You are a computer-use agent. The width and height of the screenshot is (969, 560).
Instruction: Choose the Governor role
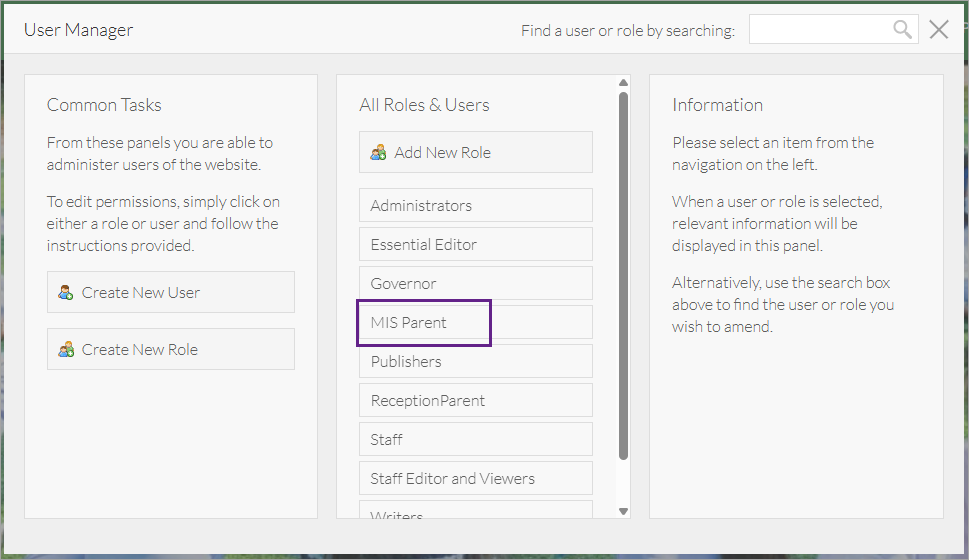click(x=475, y=283)
